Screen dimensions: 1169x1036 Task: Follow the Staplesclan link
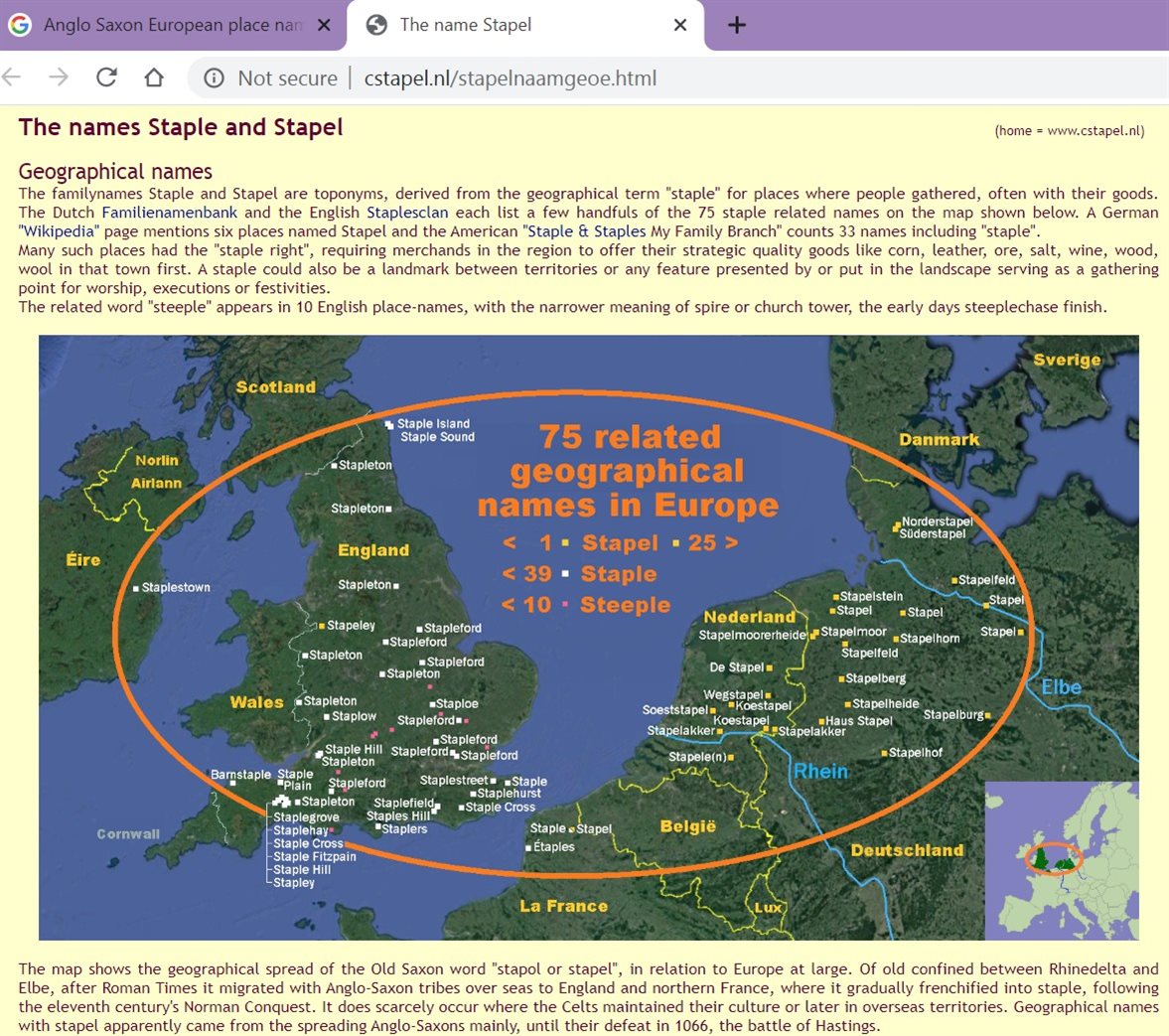407,213
